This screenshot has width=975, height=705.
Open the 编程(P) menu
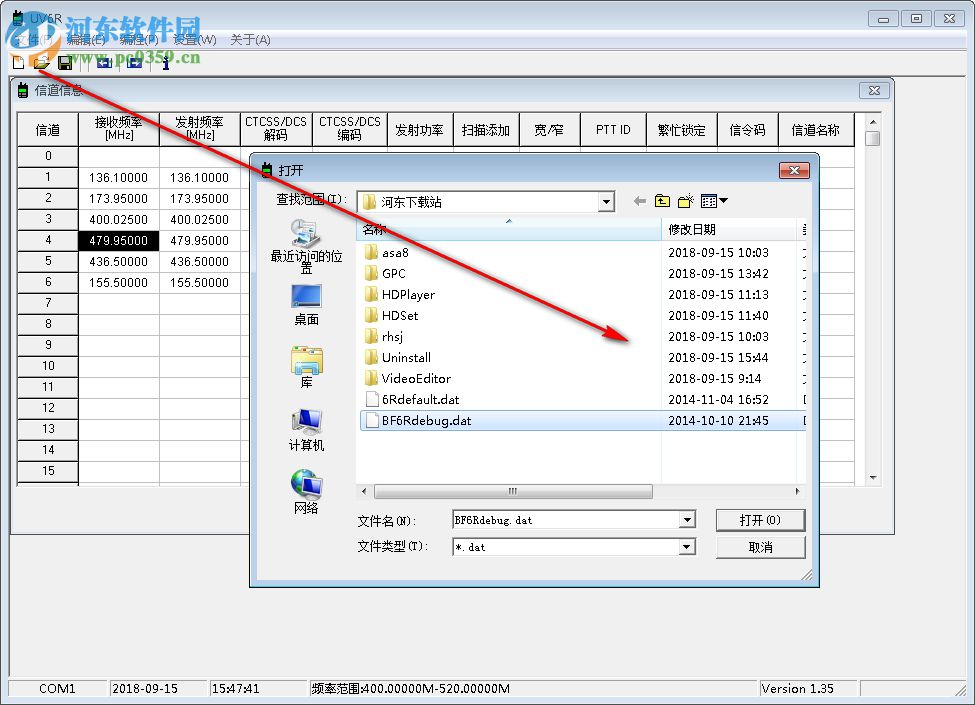click(x=139, y=40)
